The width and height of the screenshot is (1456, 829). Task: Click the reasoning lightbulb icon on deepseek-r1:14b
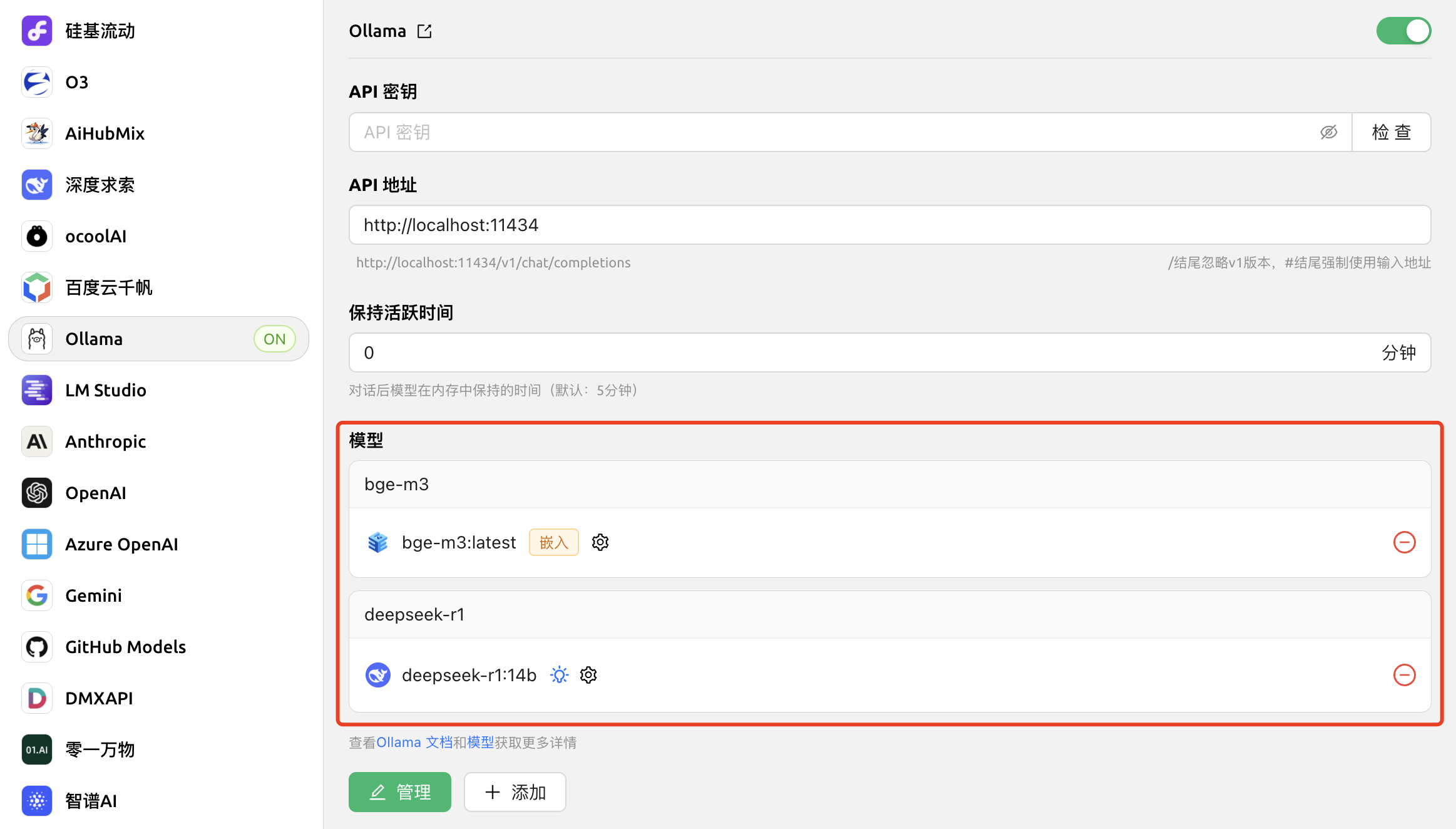(x=559, y=675)
